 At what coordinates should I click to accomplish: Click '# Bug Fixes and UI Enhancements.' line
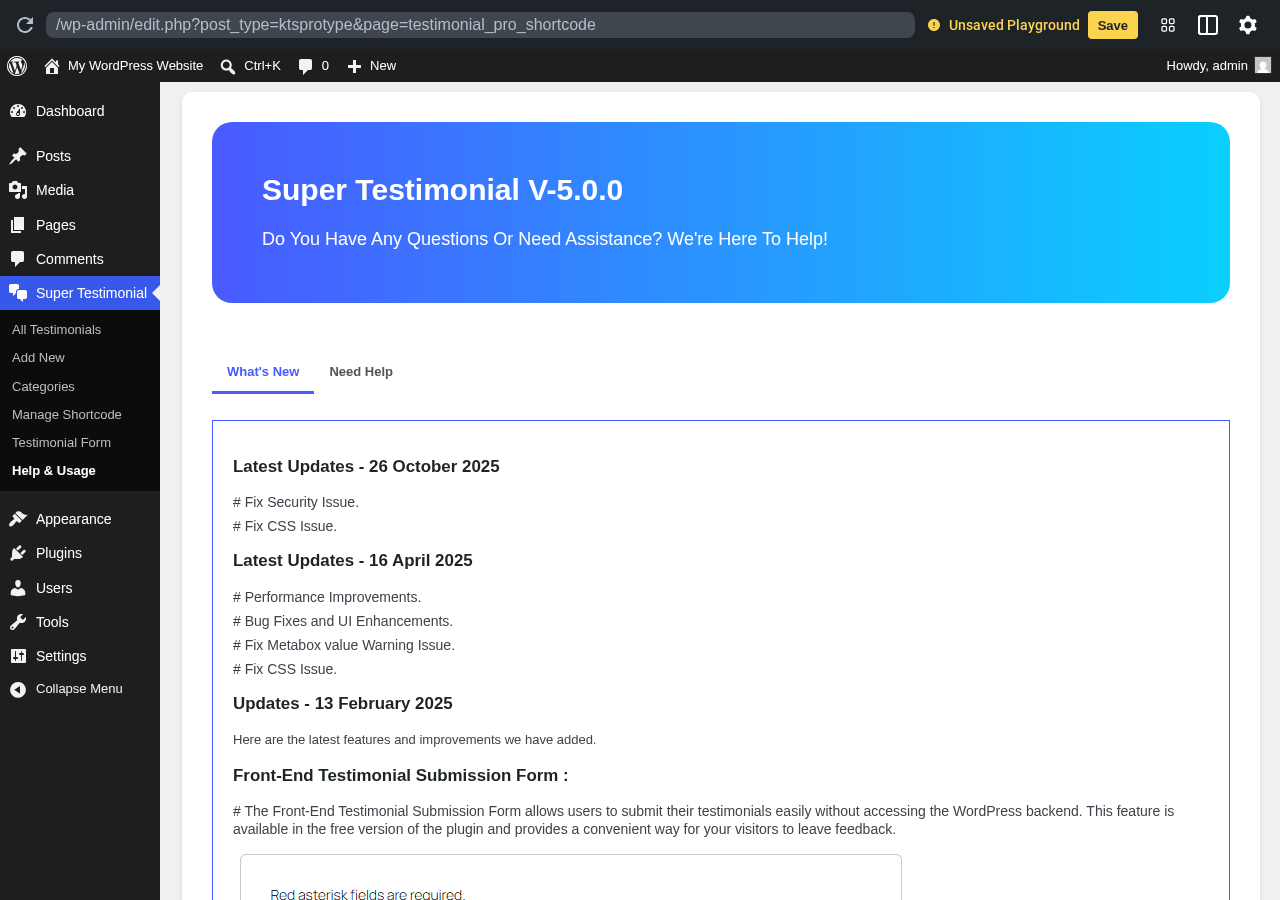click(x=343, y=621)
